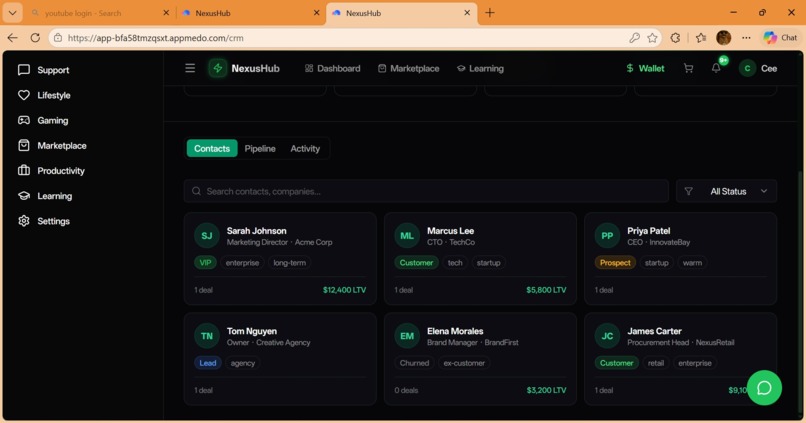Open the Priya Patel contact card
The height and width of the screenshot is (423, 806).
click(681, 259)
